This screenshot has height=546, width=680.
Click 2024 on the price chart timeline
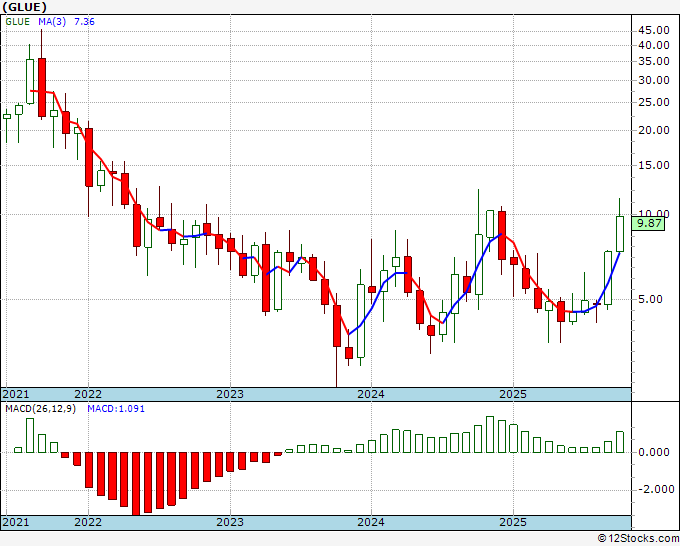[371, 394]
